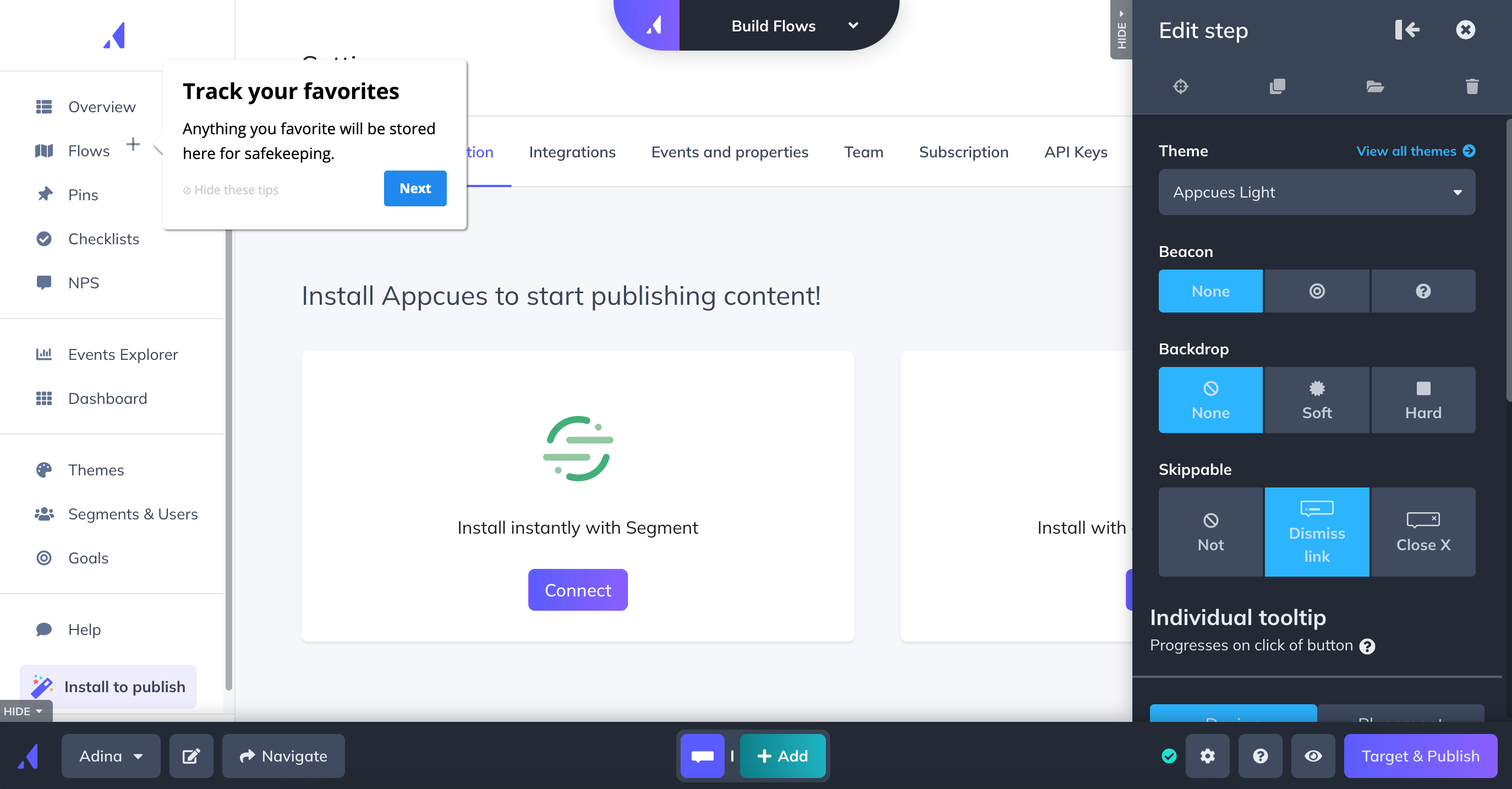Click the Goals icon in sidebar
Screen dimensions: 1512x789
[x=44, y=558]
